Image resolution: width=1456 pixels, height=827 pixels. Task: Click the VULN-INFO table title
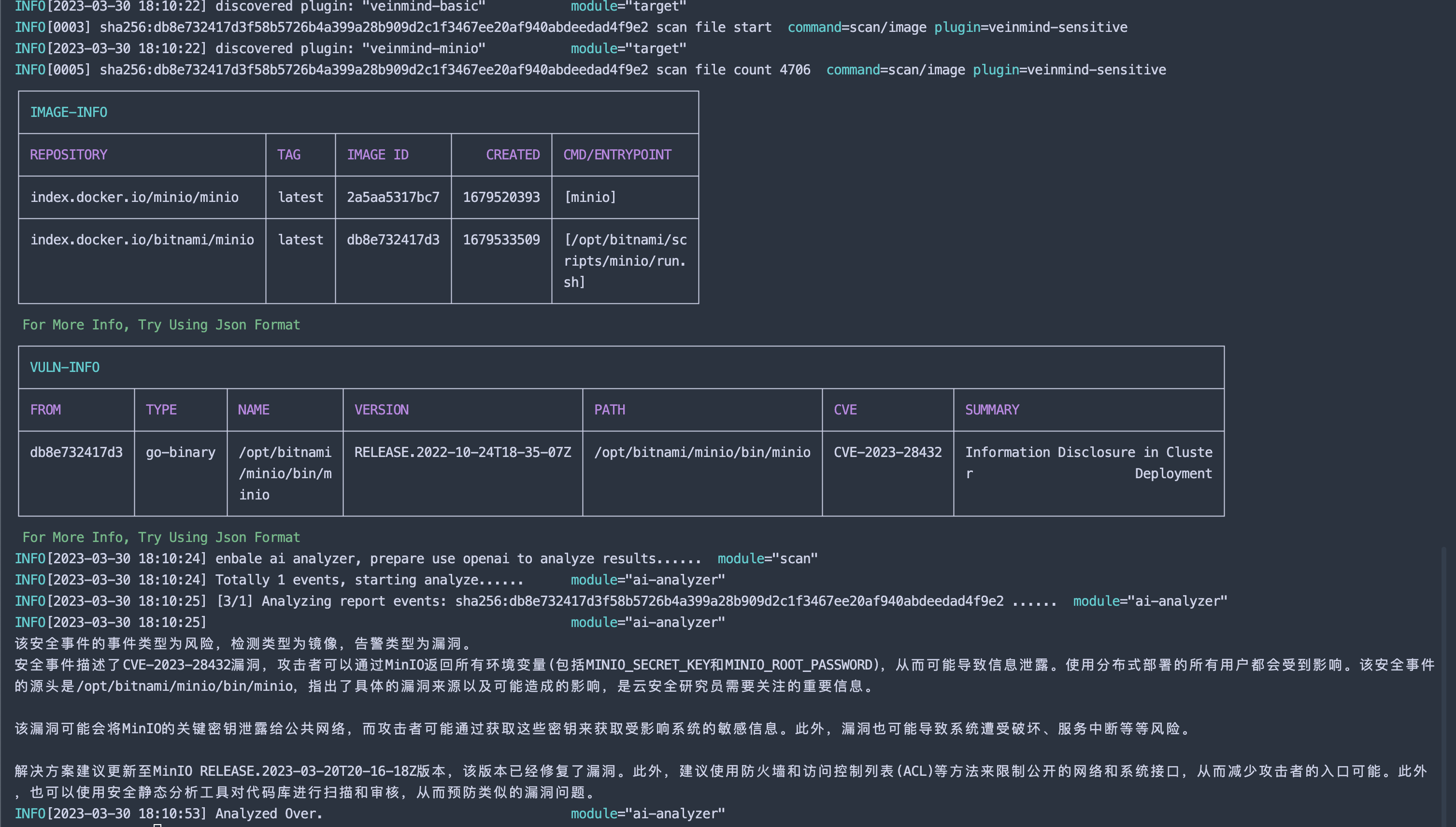pyautogui.click(x=64, y=368)
